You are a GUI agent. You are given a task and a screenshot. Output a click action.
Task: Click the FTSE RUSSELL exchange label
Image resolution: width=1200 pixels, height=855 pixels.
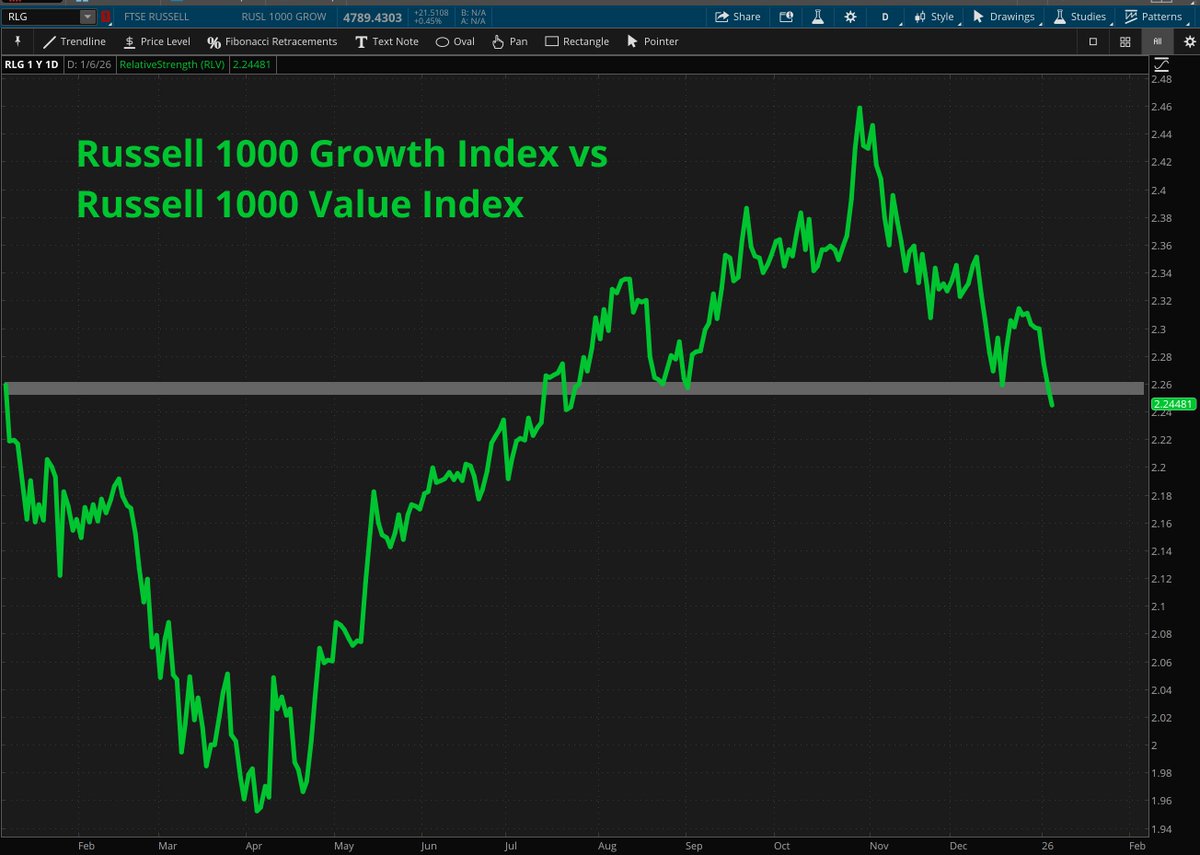156,17
